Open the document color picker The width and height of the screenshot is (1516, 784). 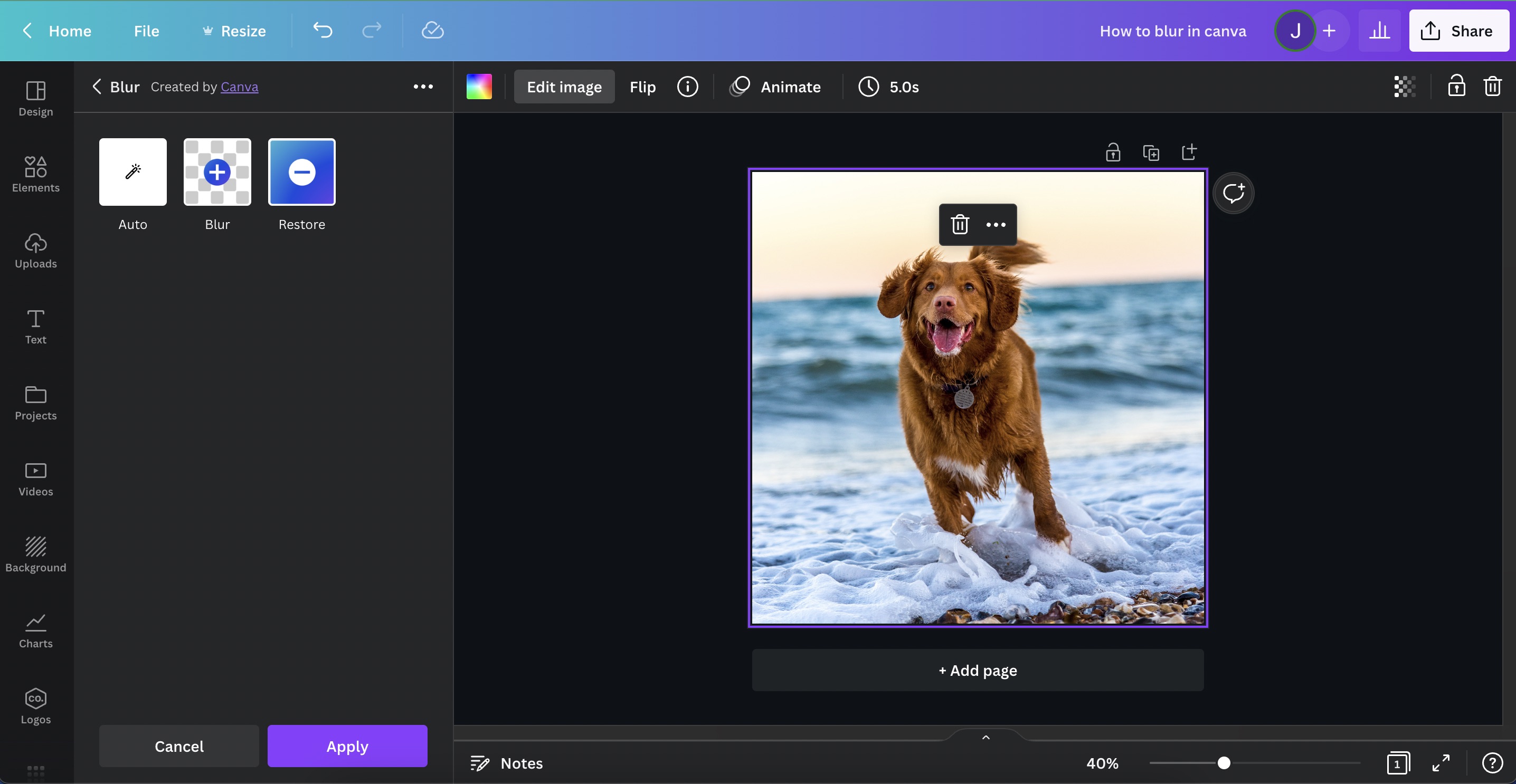478,87
